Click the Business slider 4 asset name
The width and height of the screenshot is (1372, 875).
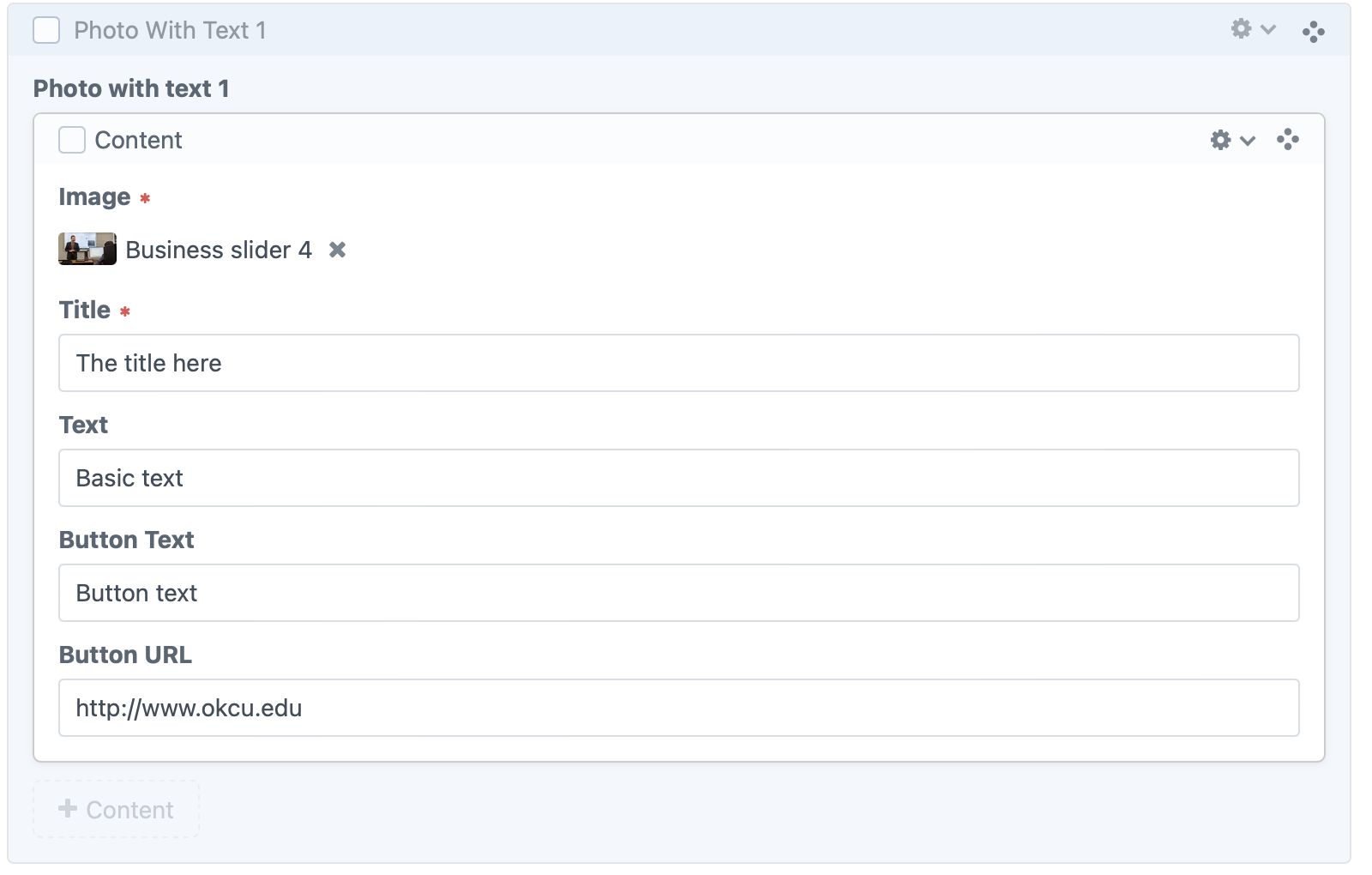[x=219, y=250]
